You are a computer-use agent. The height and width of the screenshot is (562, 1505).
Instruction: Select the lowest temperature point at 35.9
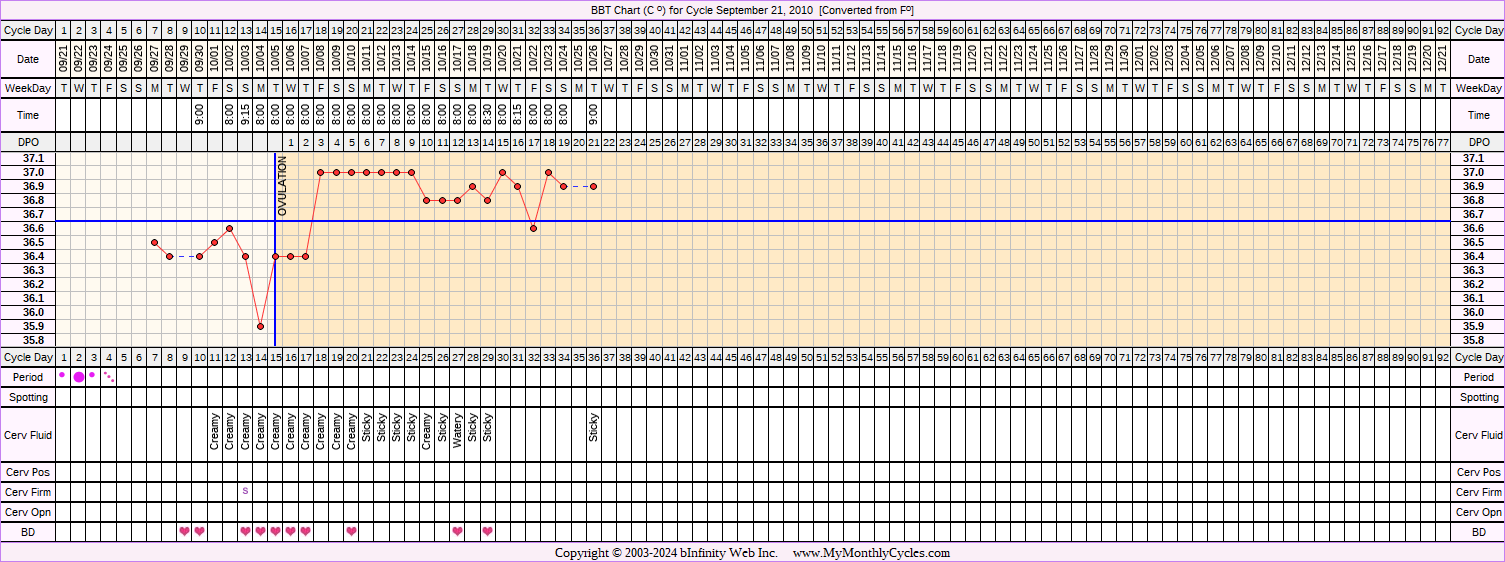260,326
